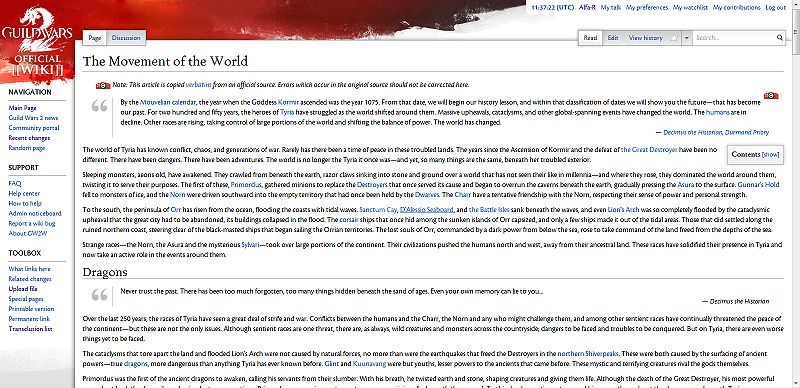This screenshot has width=800, height=388.
Task: Open What links here in toolbox
Action: [x=29, y=269]
